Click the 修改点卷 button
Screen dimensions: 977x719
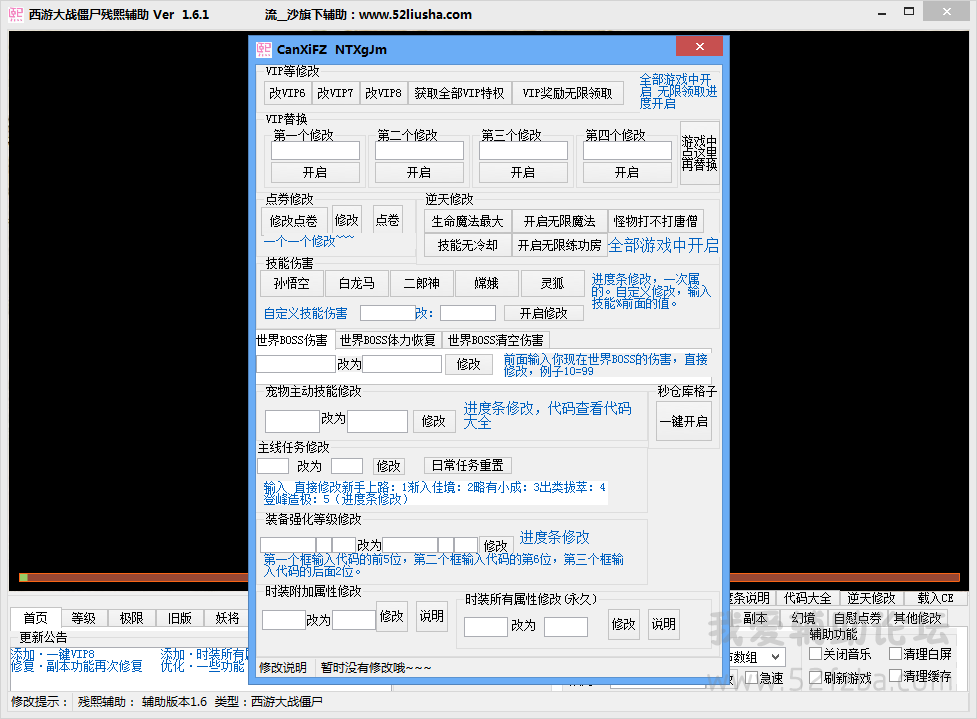pyautogui.click(x=293, y=221)
